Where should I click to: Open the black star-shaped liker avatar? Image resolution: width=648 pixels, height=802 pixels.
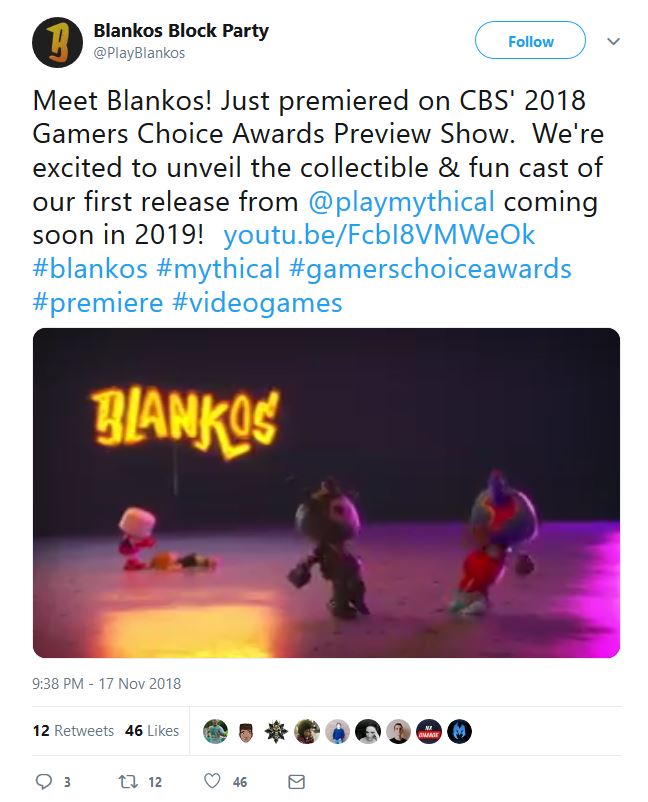point(276,731)
